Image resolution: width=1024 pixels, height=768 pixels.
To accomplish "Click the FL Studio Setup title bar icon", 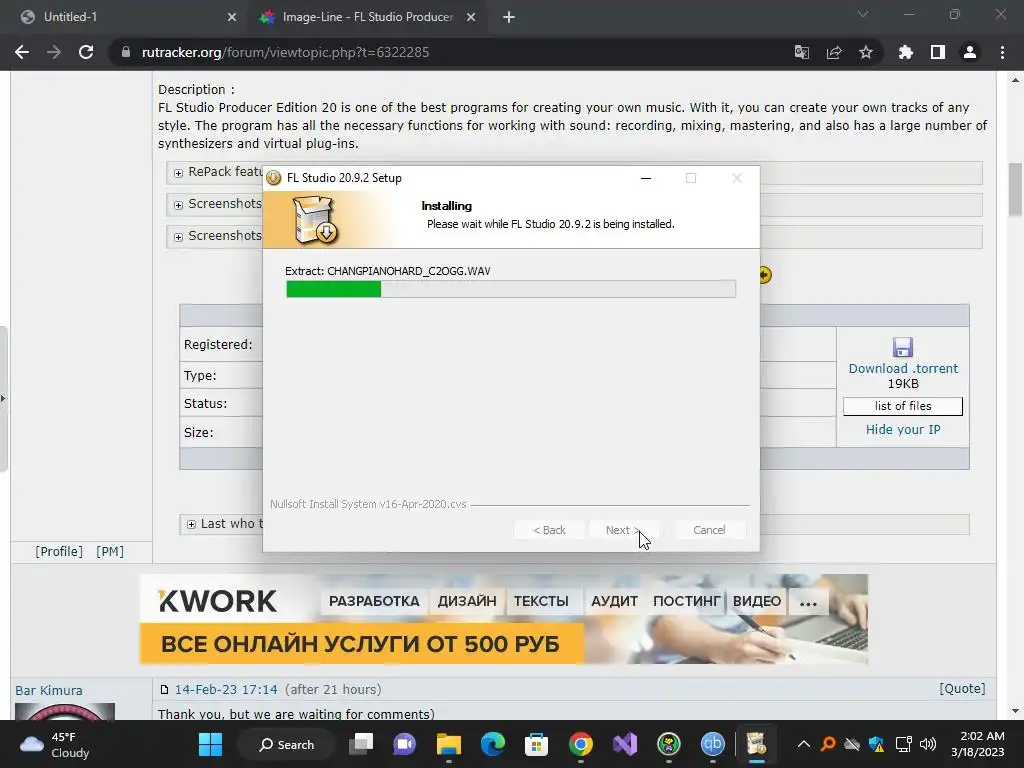I will (274, 178).
